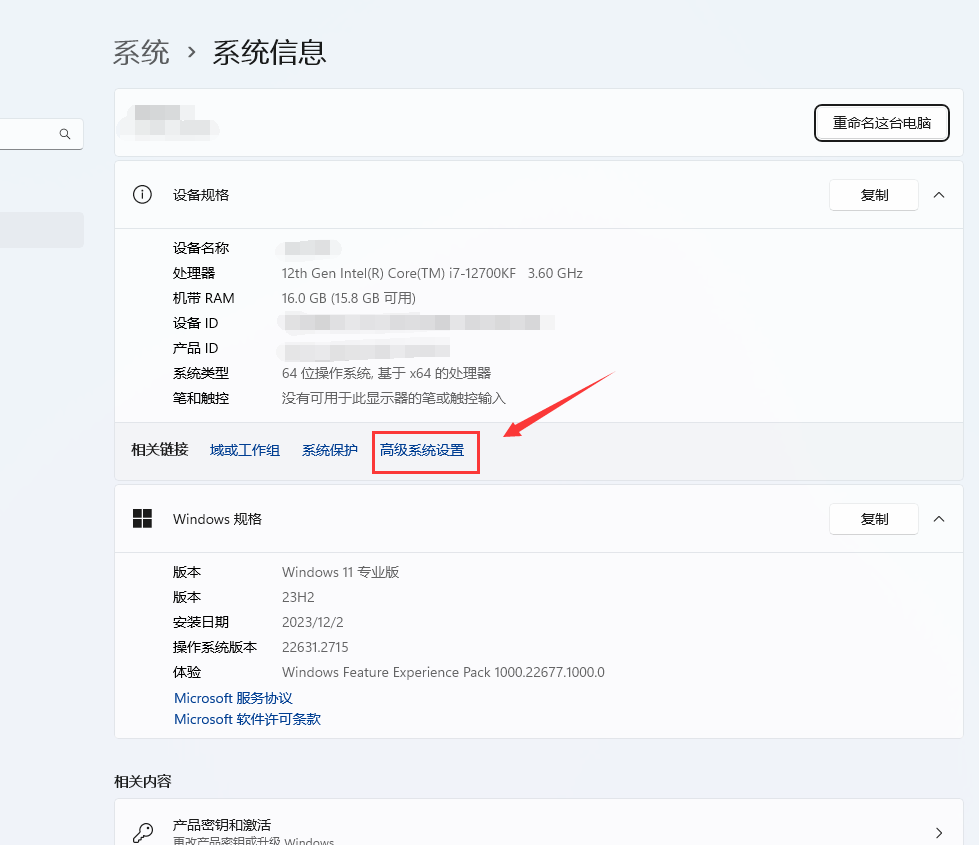
Task: Click the 23H2 version value
Action: (298, 597)
